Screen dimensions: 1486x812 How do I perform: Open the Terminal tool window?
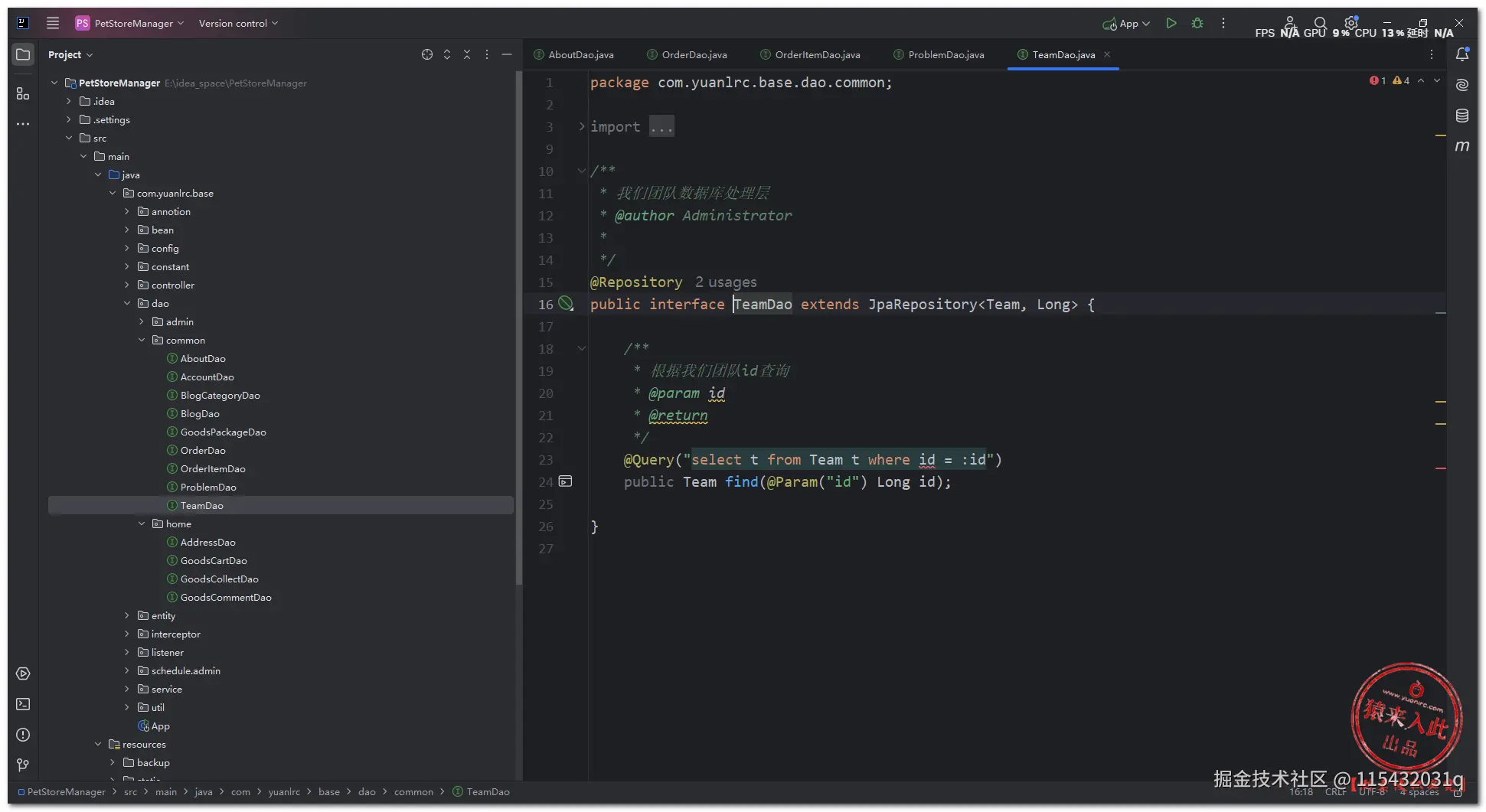(23, 704)
